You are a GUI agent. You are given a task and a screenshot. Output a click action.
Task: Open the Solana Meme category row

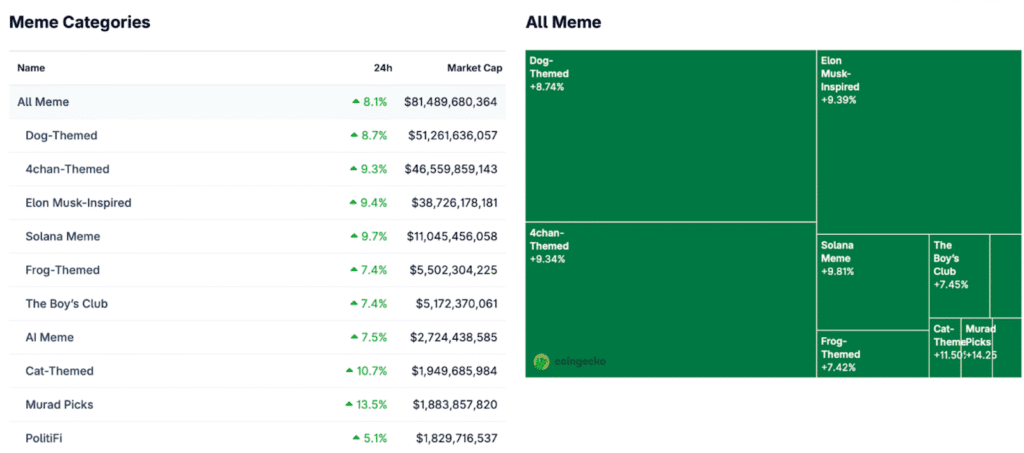click(x=62, y=236)
